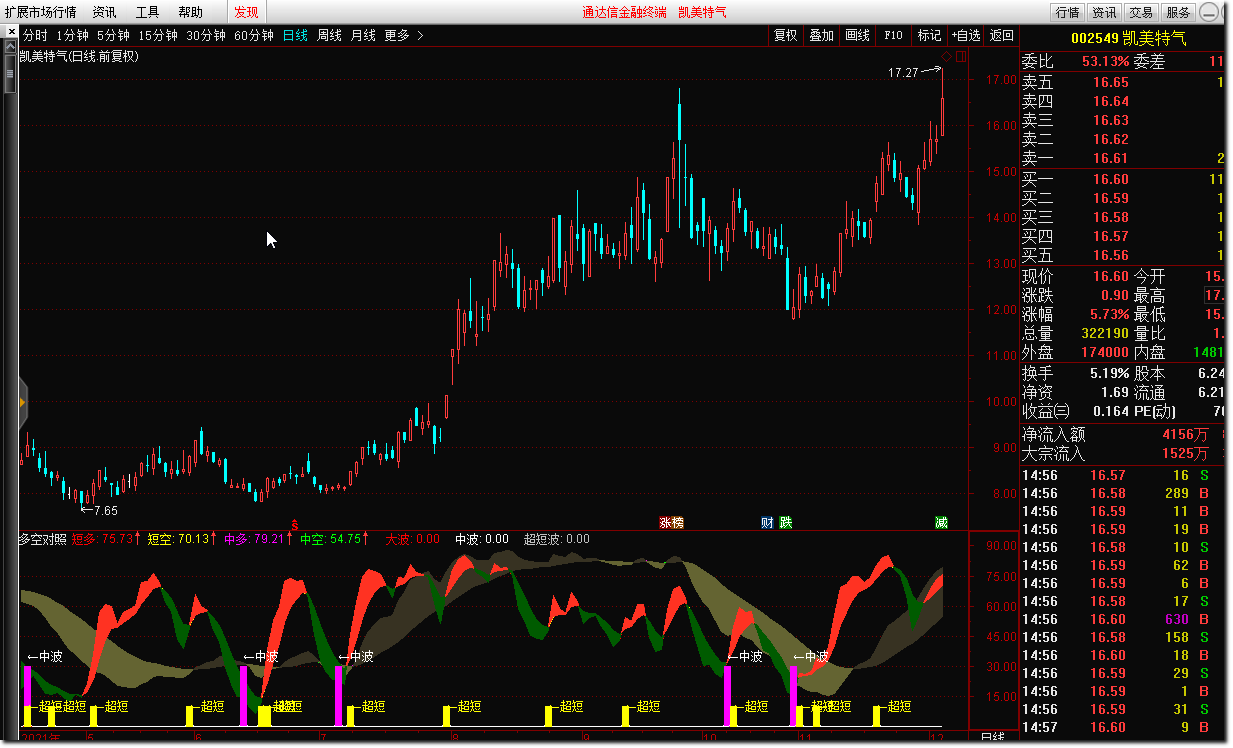Open the 画线 drawing tools
Screen dimensions: 1233x748
click(x=858, y=35)
